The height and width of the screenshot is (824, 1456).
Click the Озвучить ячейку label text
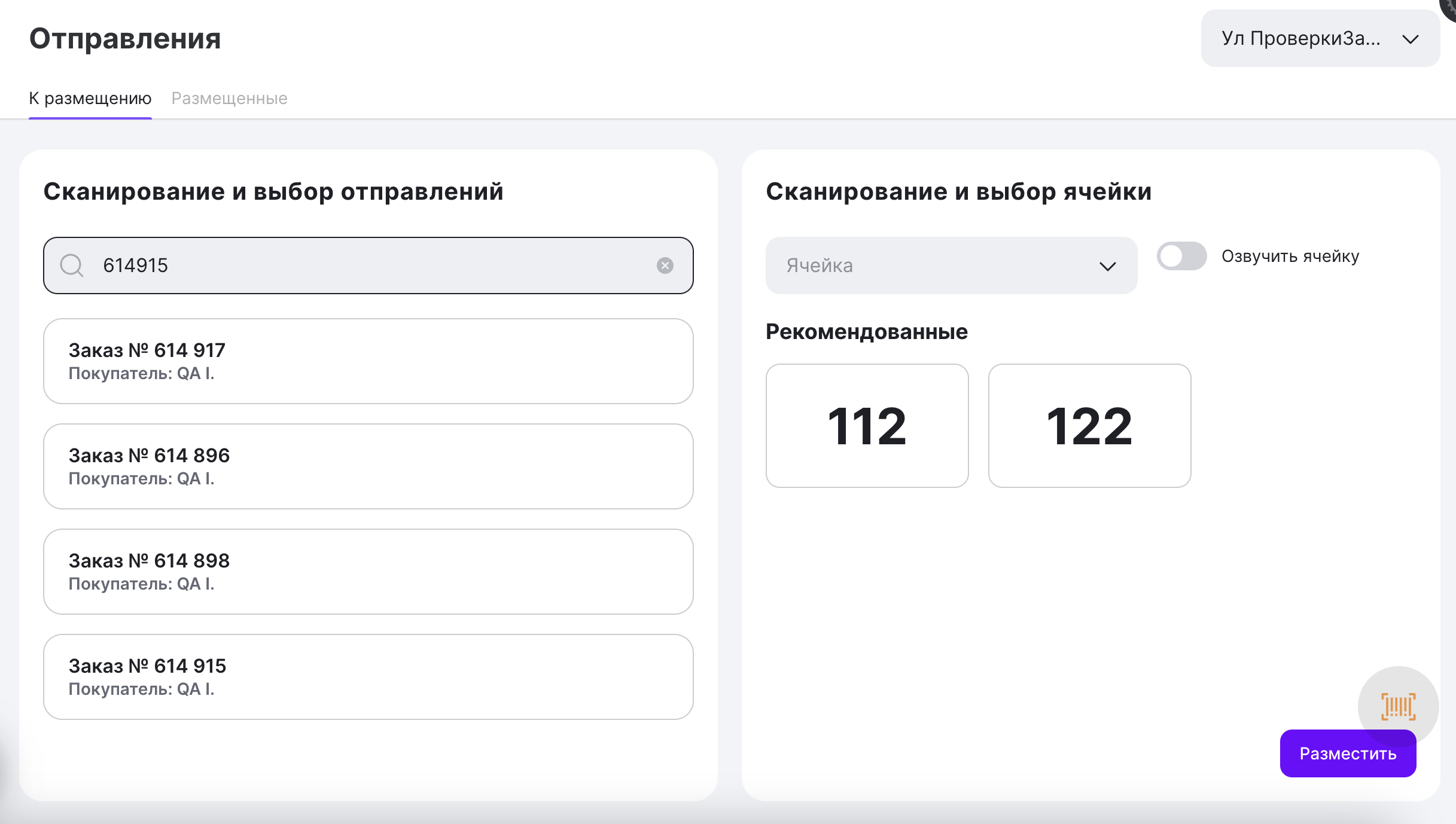click(1290, 257)
